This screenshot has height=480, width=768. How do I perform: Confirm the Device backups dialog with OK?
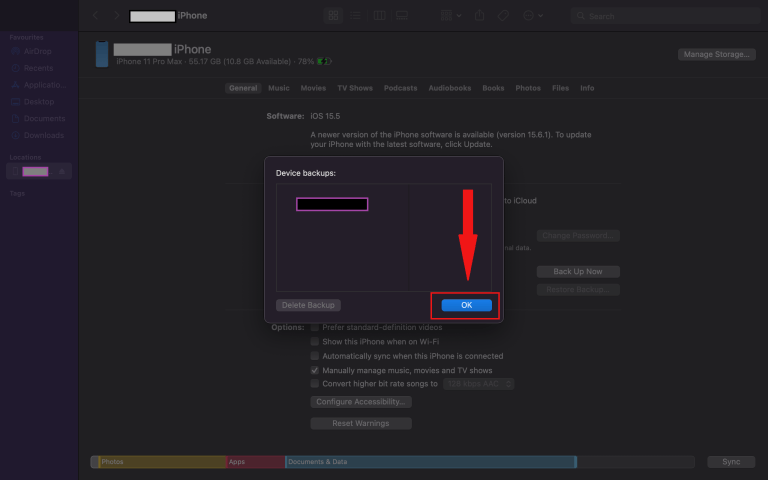466,305
